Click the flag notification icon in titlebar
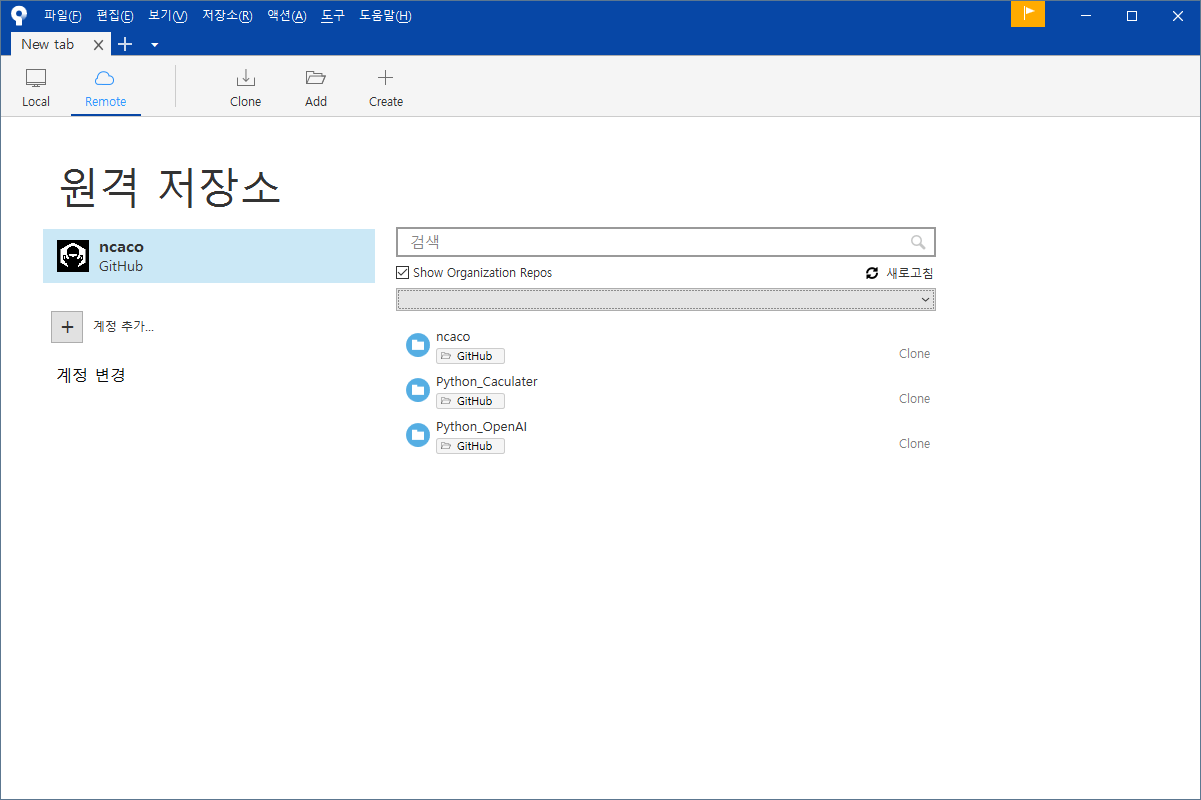Viewport: 1201px width, 800px height. pos(1027,15)
